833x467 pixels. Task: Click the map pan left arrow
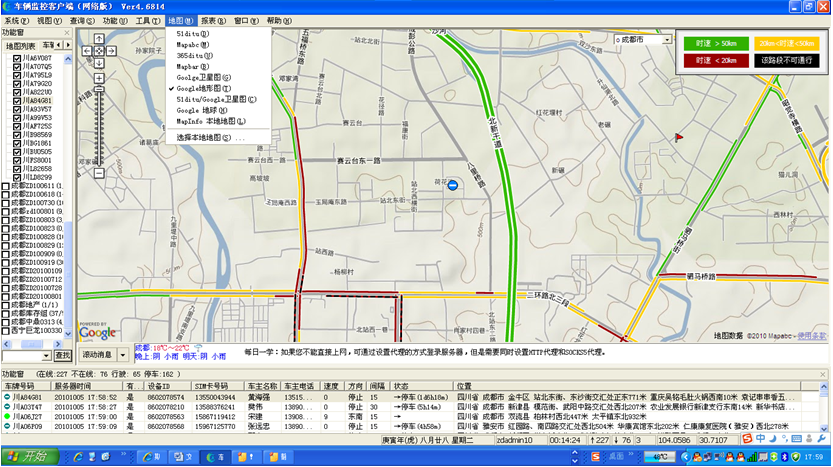(87, 50)
